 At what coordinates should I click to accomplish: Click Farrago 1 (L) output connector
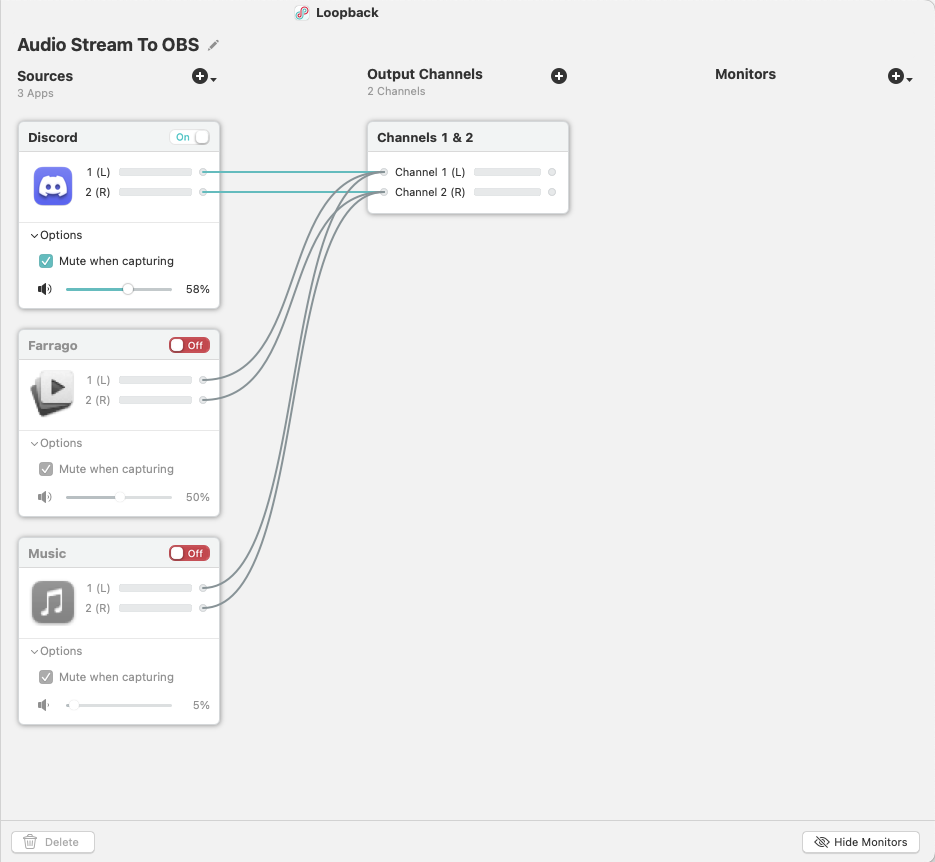tap(203, 380)
